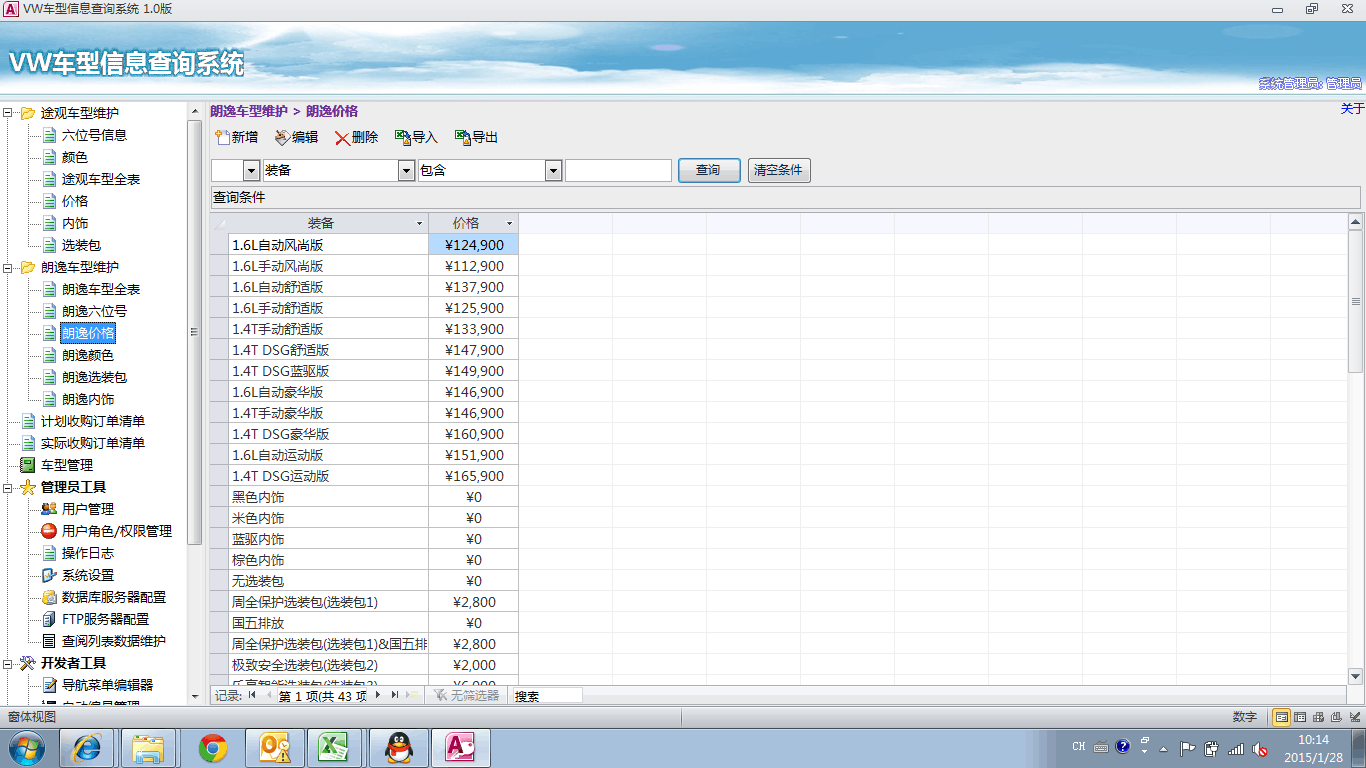Click the 删除 red X delete icon

pos(342,138)
